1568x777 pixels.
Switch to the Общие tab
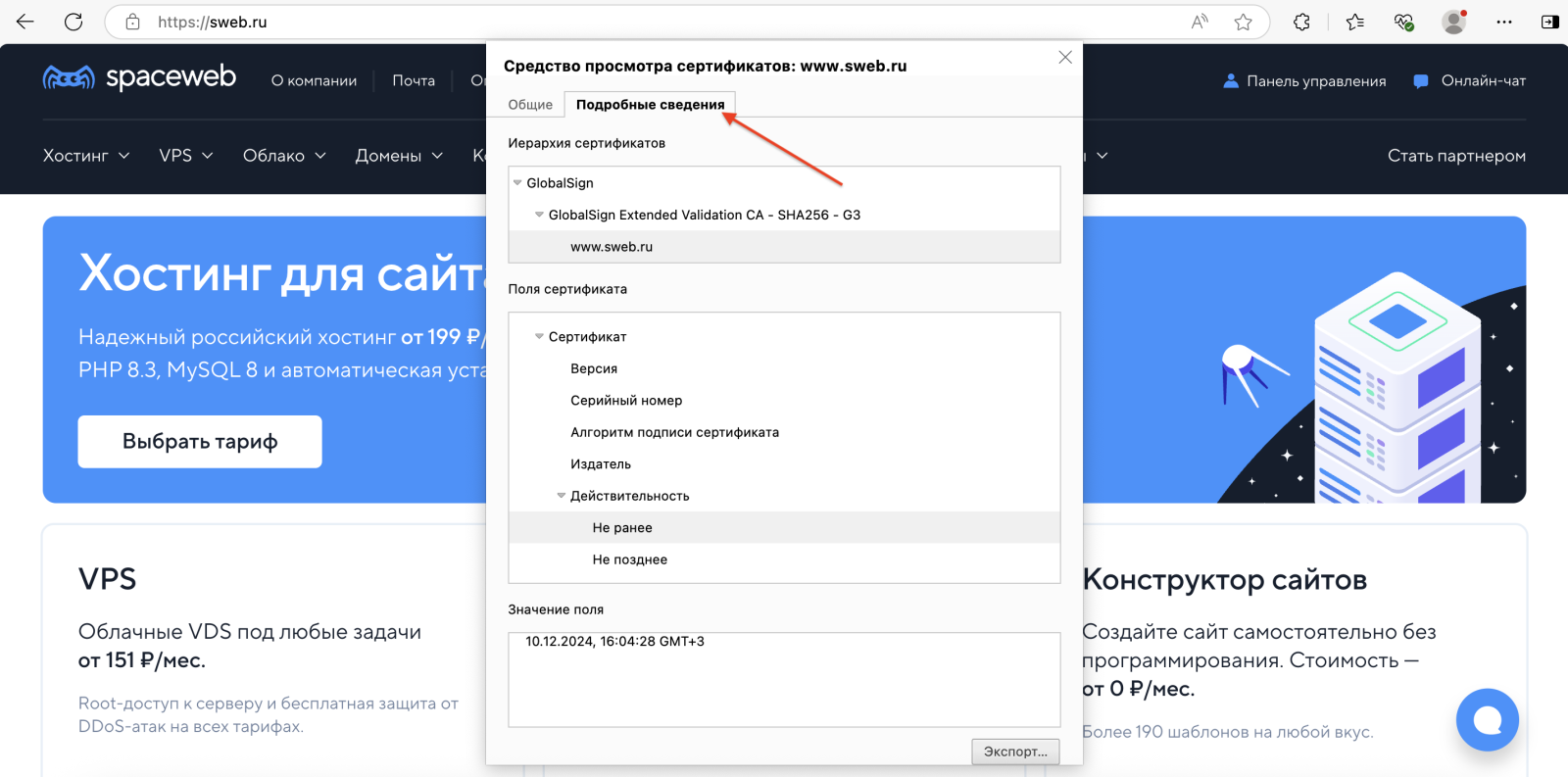[530, 105]
